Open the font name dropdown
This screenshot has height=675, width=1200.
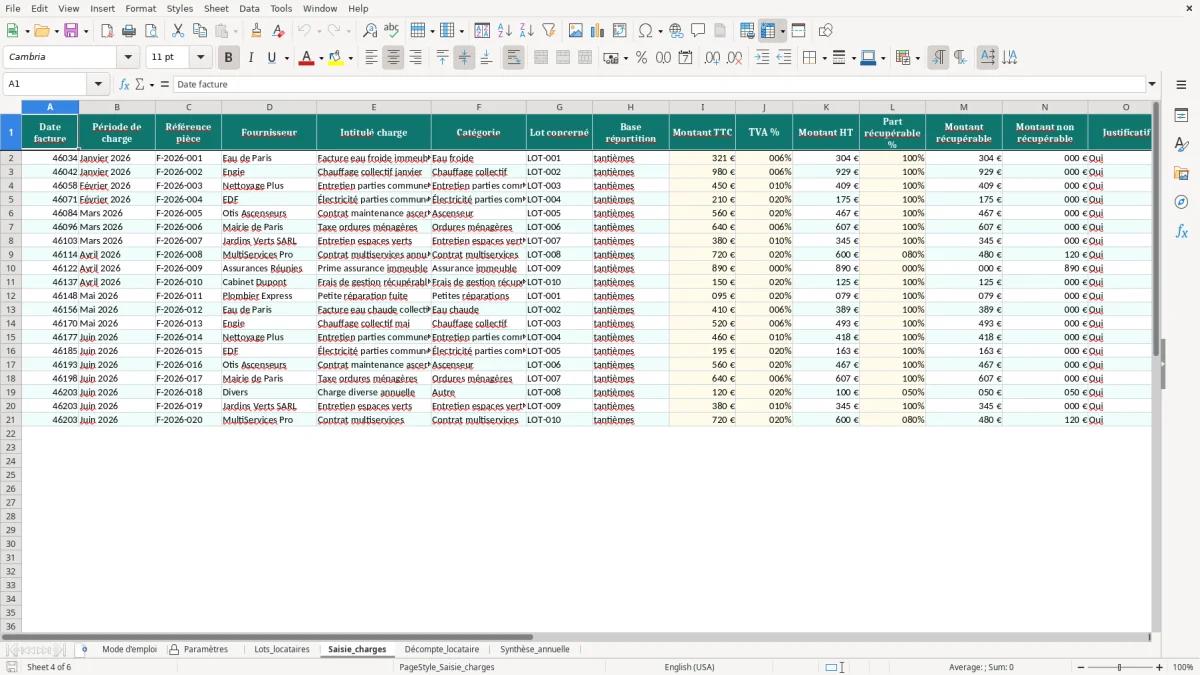point(128,57)
